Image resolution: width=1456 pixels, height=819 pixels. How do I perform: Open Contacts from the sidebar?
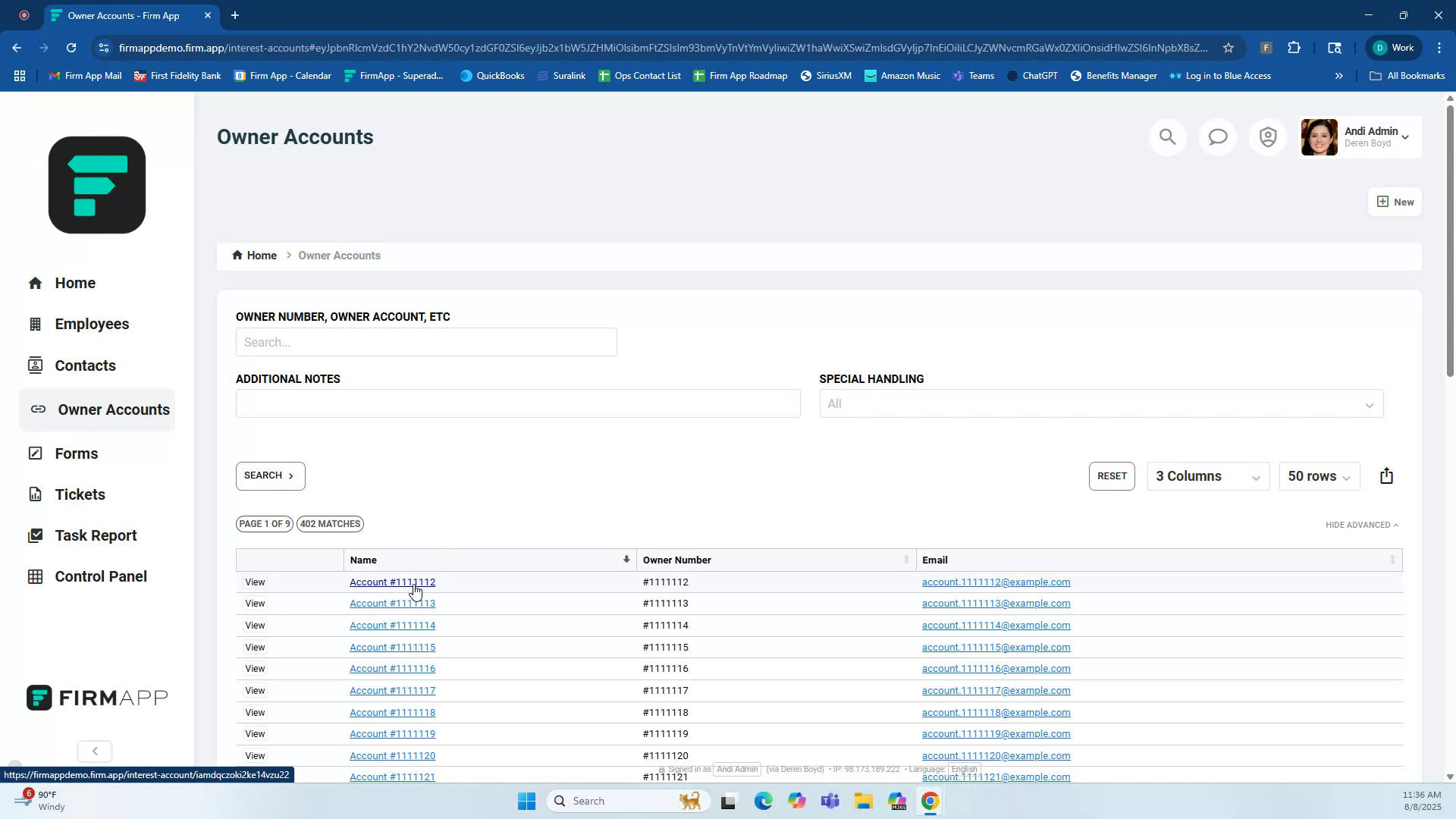86,365
